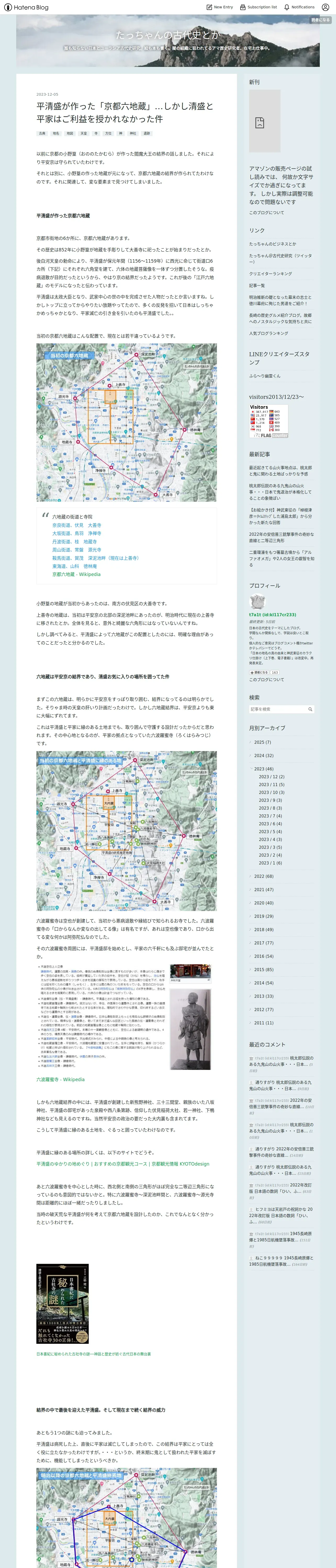The image size is (336, 1568).
Task: Click the search magnifier icon
Action: click(310, 709)
